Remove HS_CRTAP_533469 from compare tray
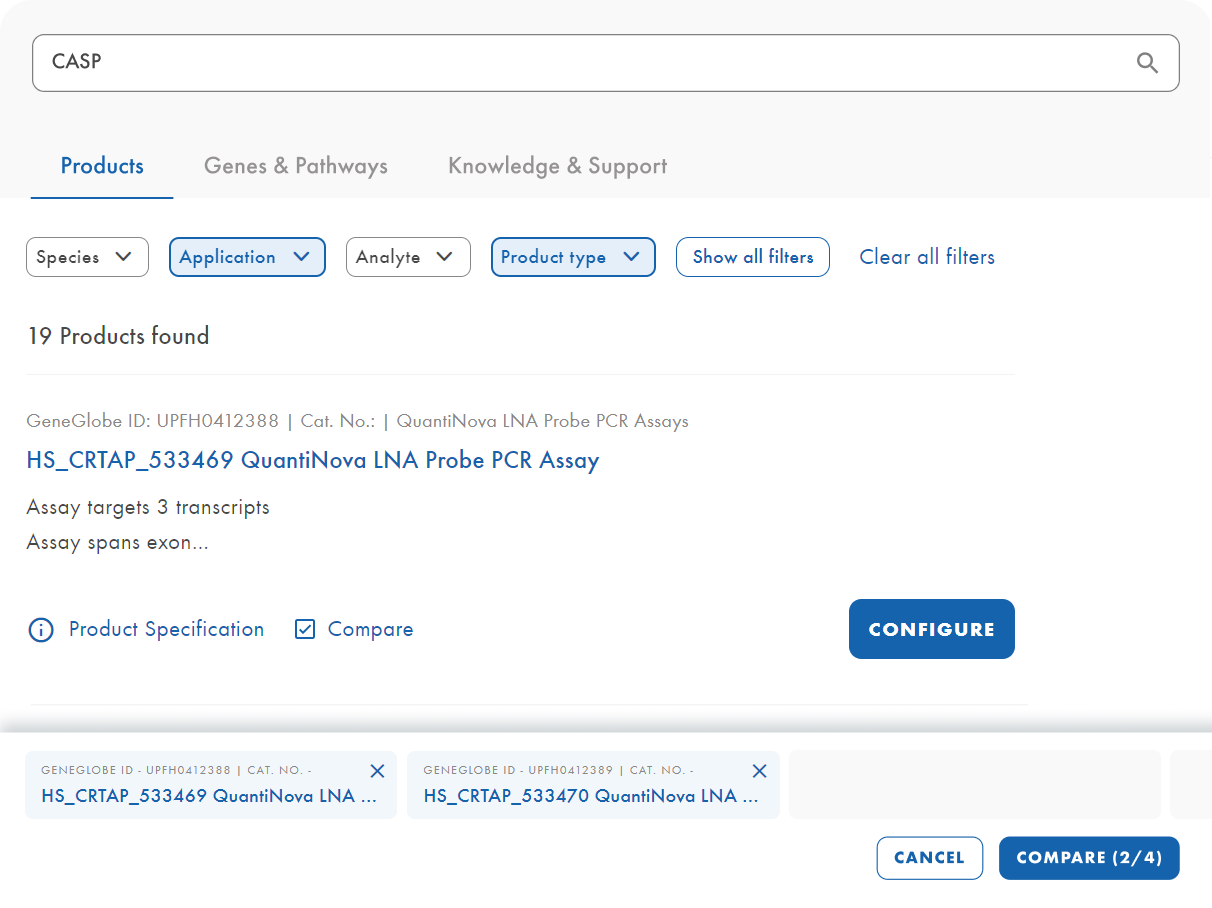Screen dimensions: 1212x908 click(x=377, y=771)
